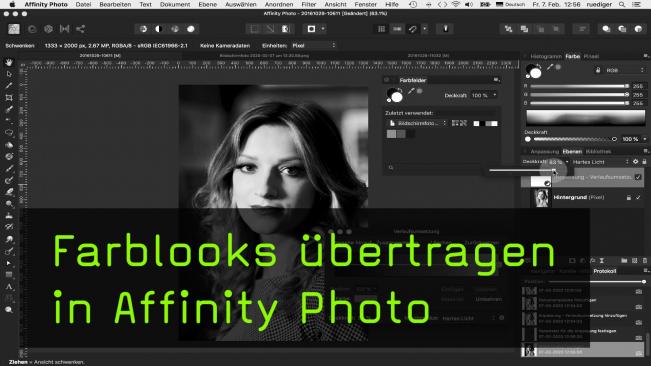Adjust the Farbe panel Deckkraft slider
This screenshot has height=366, width=651.
(x=575, y=139)
